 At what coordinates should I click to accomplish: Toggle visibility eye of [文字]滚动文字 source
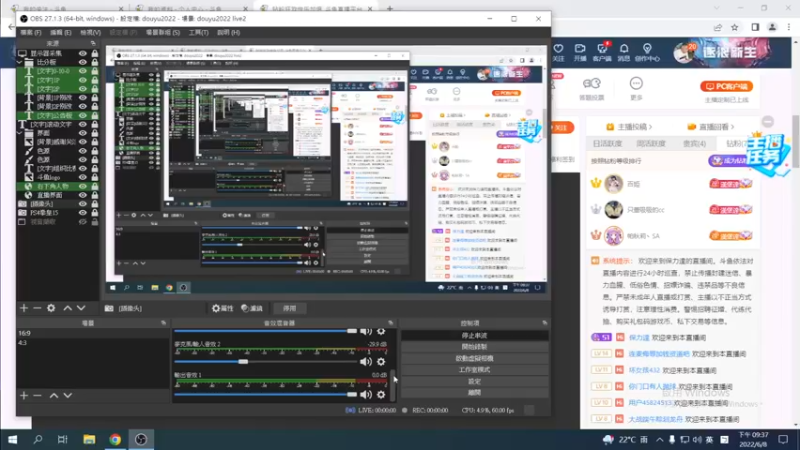(82, 124)
